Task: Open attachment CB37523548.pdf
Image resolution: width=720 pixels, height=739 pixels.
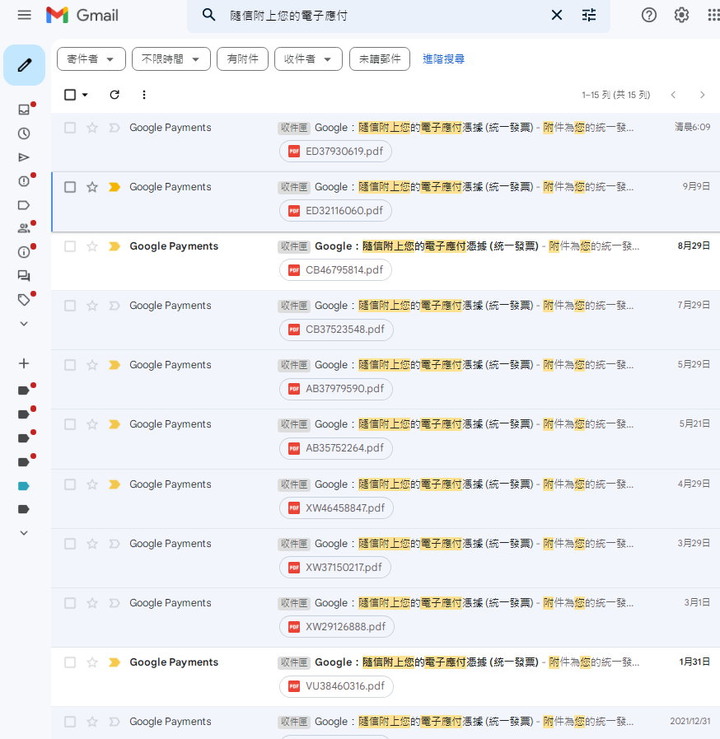Action: click(x=336, y=330)
